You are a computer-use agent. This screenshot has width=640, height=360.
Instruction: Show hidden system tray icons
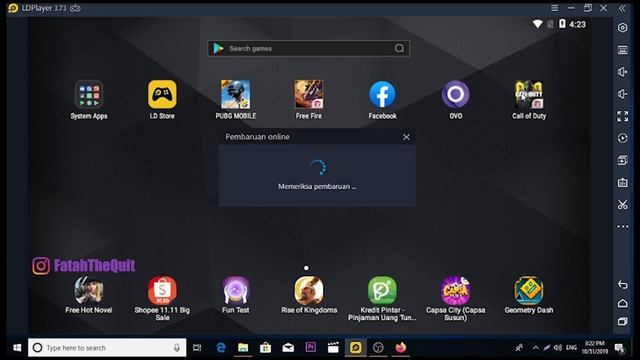[536, 348]
